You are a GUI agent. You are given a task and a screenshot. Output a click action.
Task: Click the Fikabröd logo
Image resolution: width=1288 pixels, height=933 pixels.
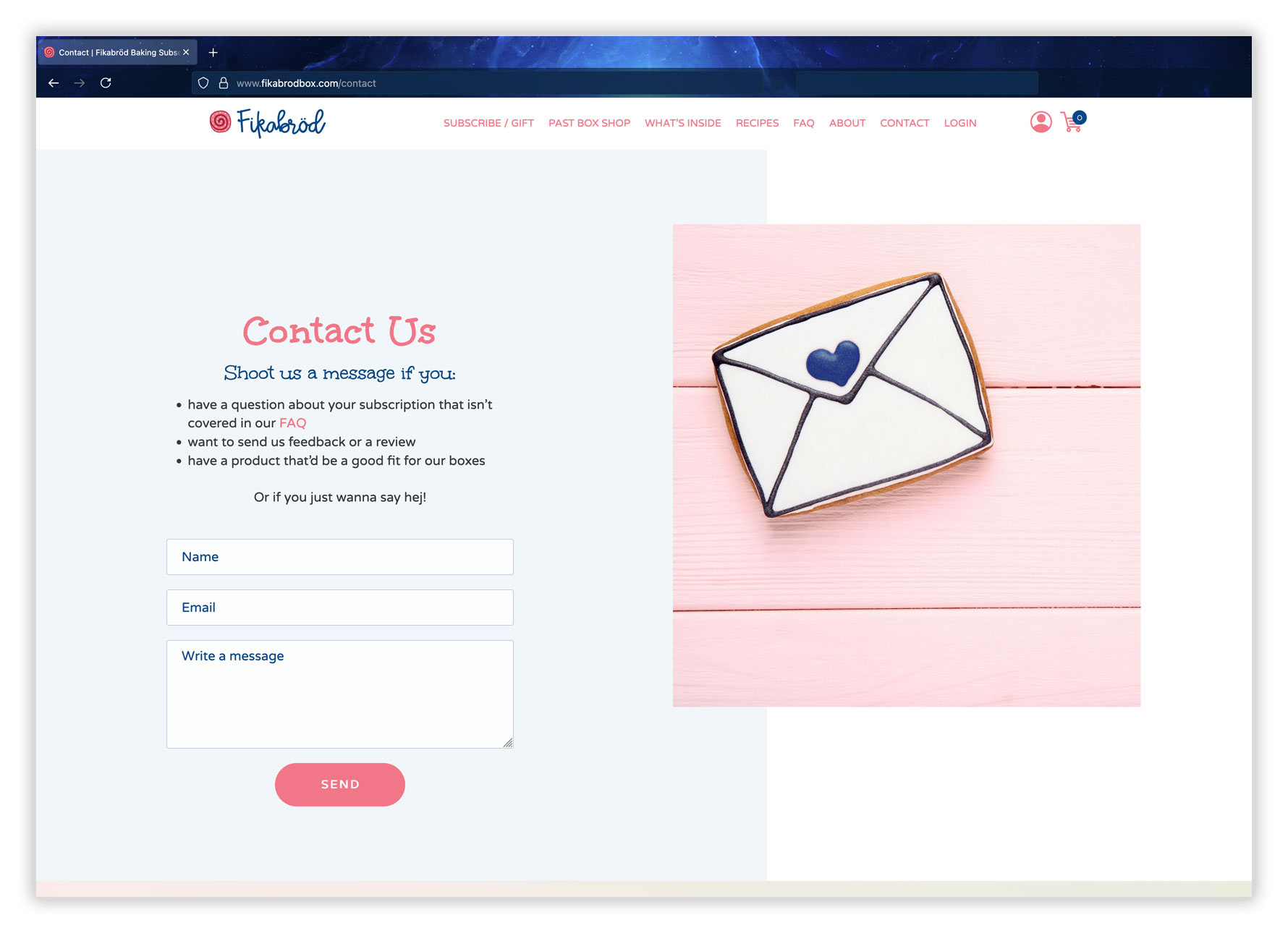pos(268,122)
